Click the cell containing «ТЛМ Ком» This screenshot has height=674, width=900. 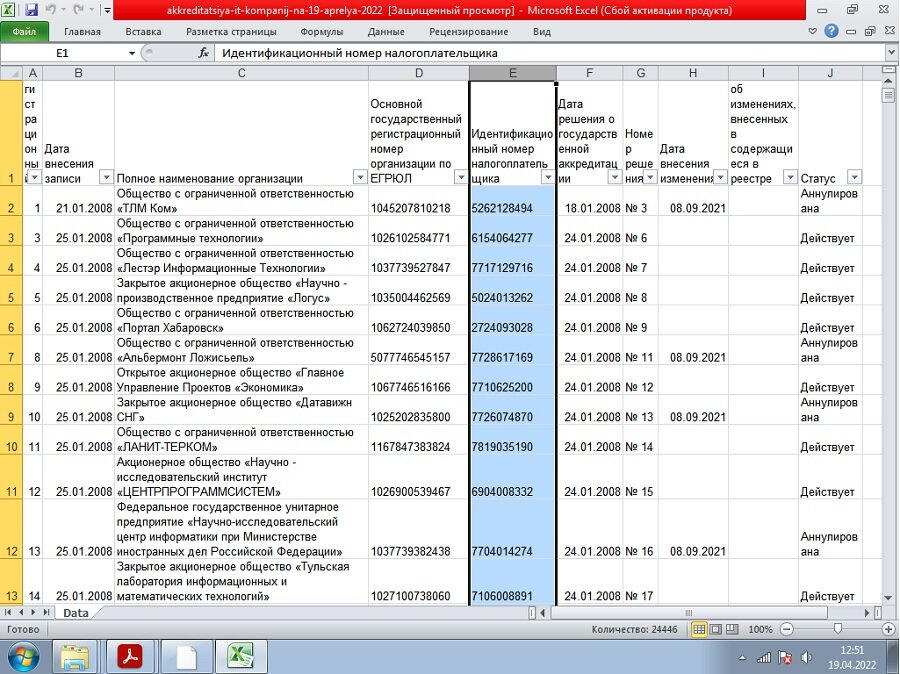[241, 201]
